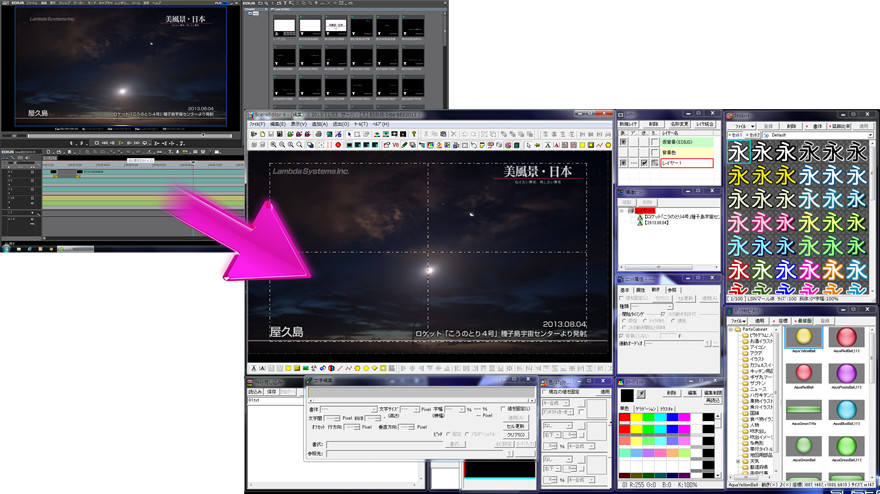This screenshot has height=494, width=880.
Task: Click the Windows Start button in EDIUS desktop
Action: pos(7,248)
